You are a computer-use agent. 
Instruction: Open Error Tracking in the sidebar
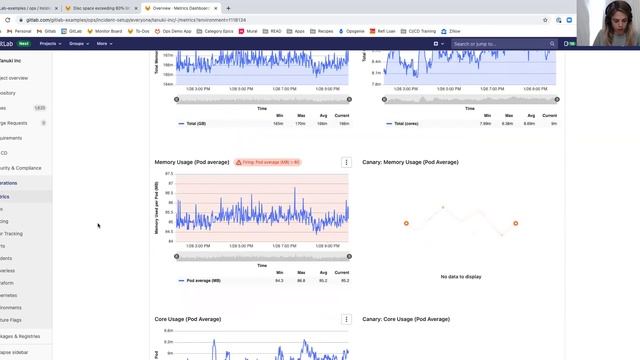(x=11, y=233)
